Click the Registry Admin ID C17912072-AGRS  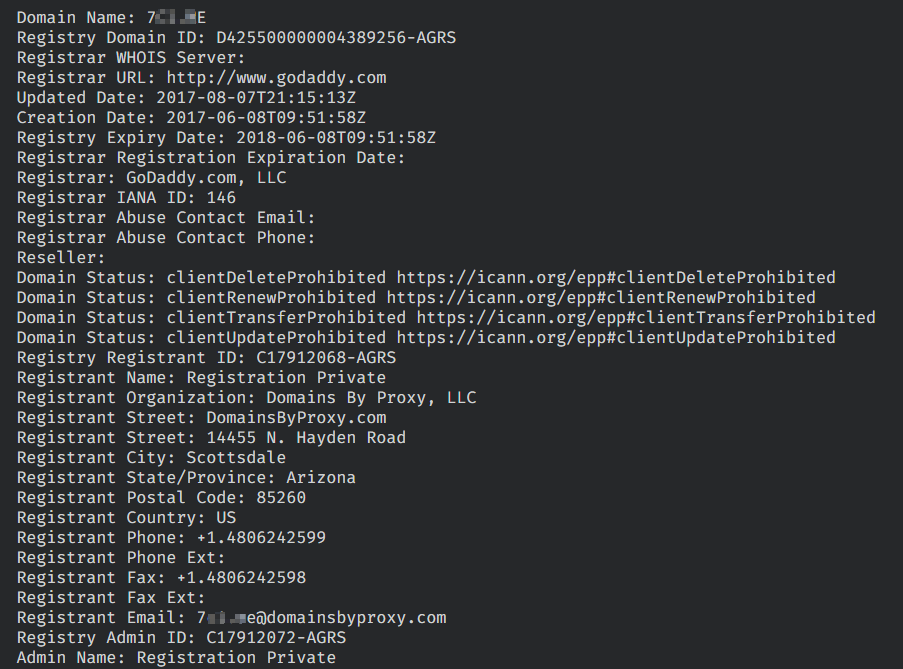[x=276, y=638]
